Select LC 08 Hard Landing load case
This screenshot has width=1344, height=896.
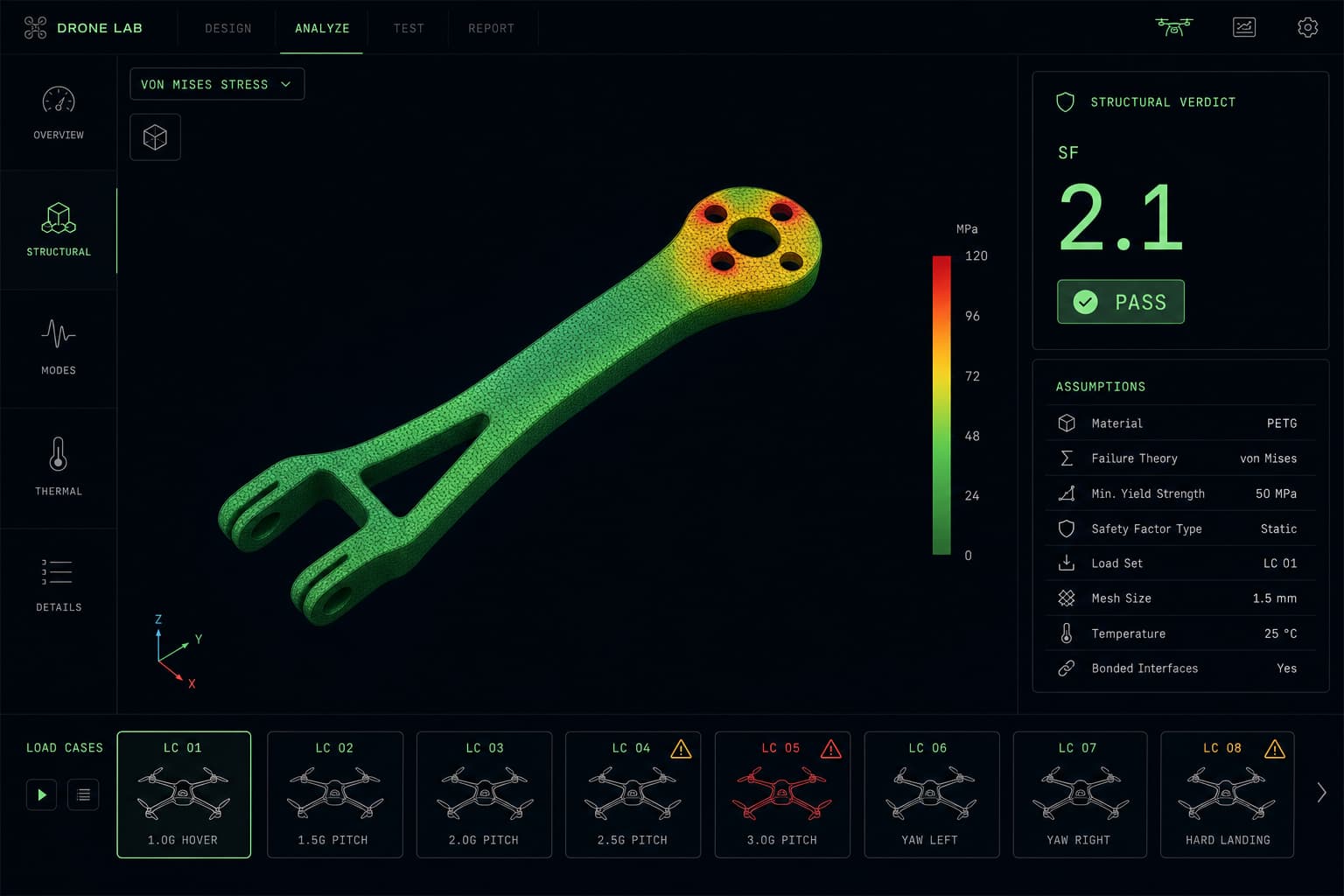(x=1227, y=794)
